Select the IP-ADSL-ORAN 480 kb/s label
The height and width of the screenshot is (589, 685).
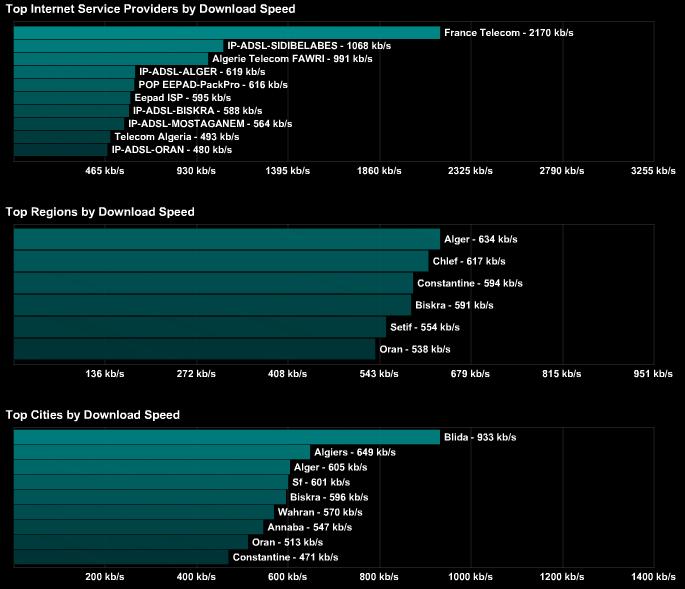[x=171, y=150]
